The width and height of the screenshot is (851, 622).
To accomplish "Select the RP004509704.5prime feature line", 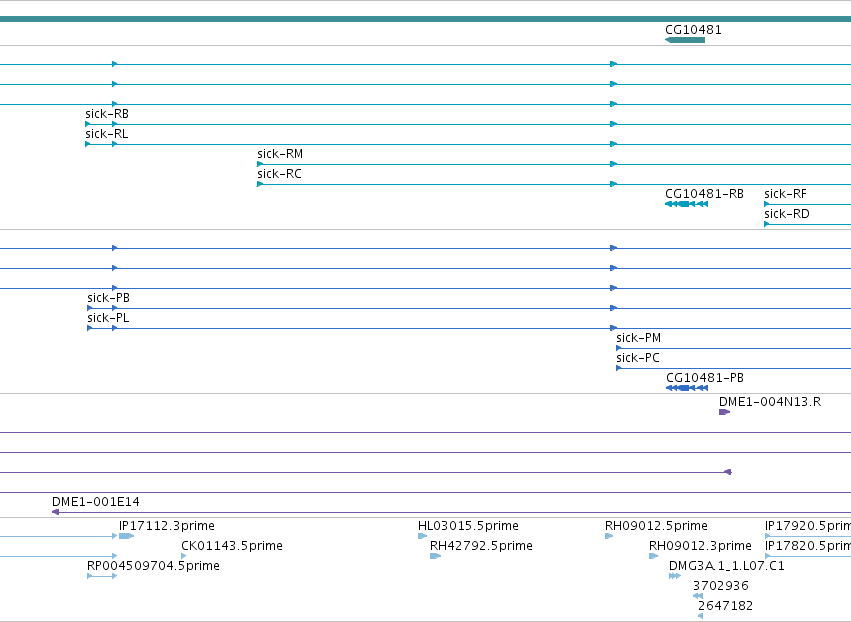I will (102, 576).
